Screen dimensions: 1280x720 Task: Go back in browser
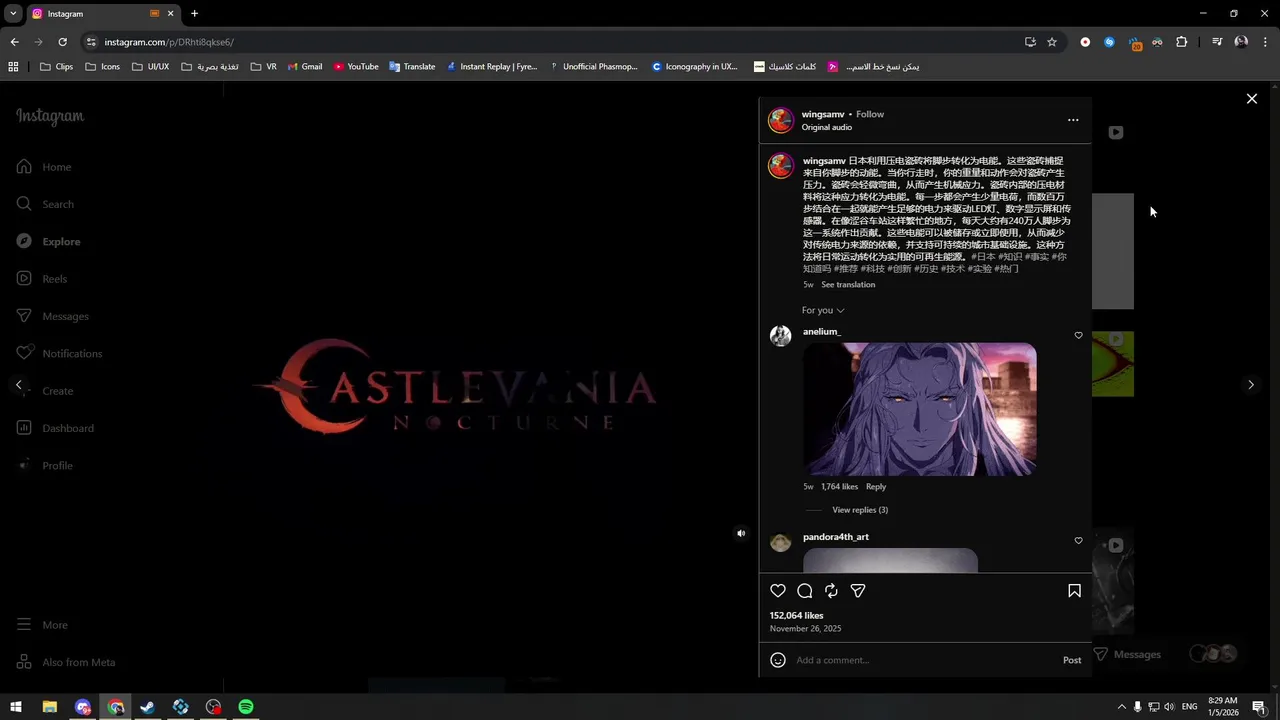(x=14, y=42)
